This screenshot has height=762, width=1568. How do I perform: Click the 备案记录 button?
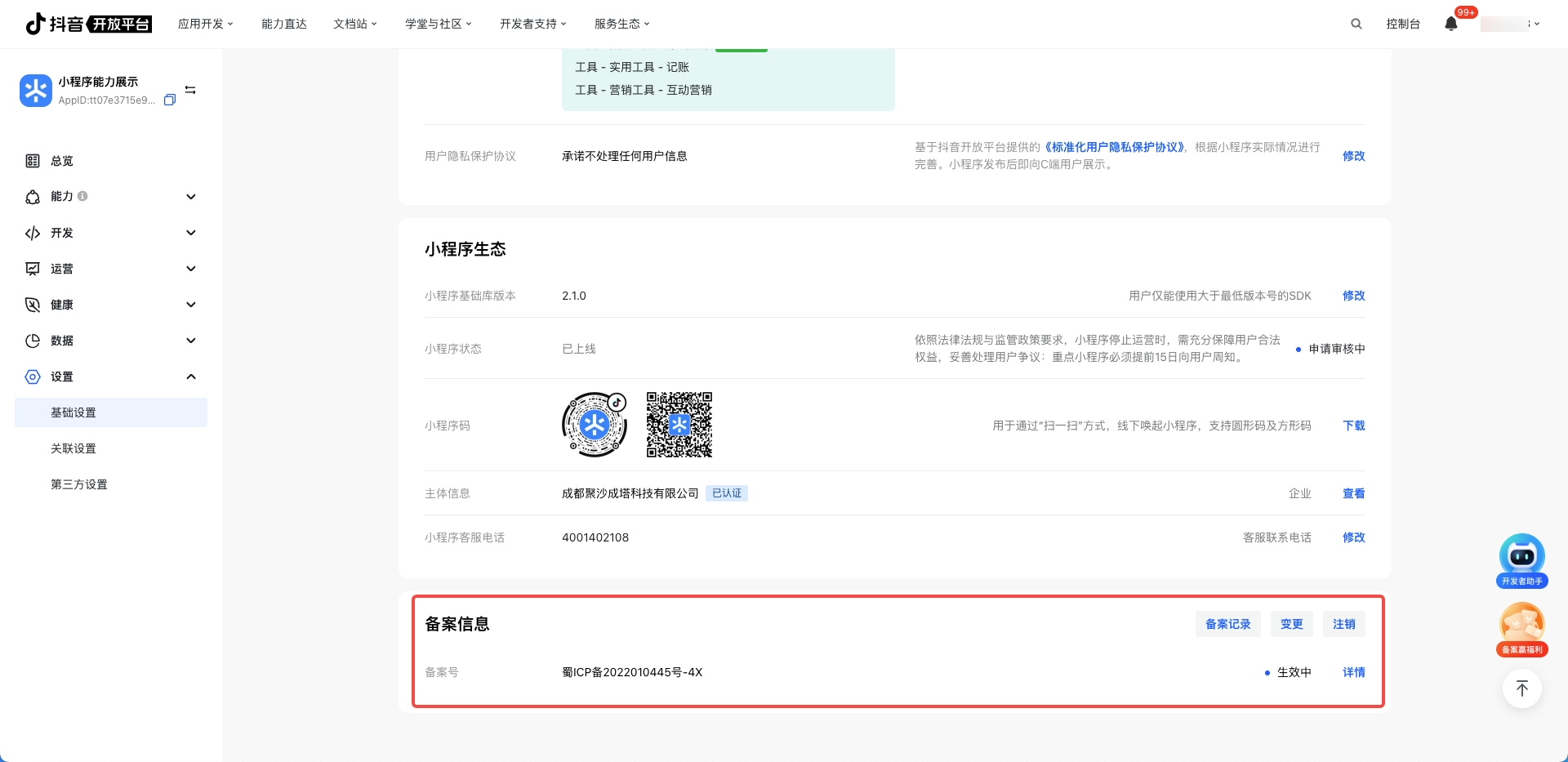1227,624
